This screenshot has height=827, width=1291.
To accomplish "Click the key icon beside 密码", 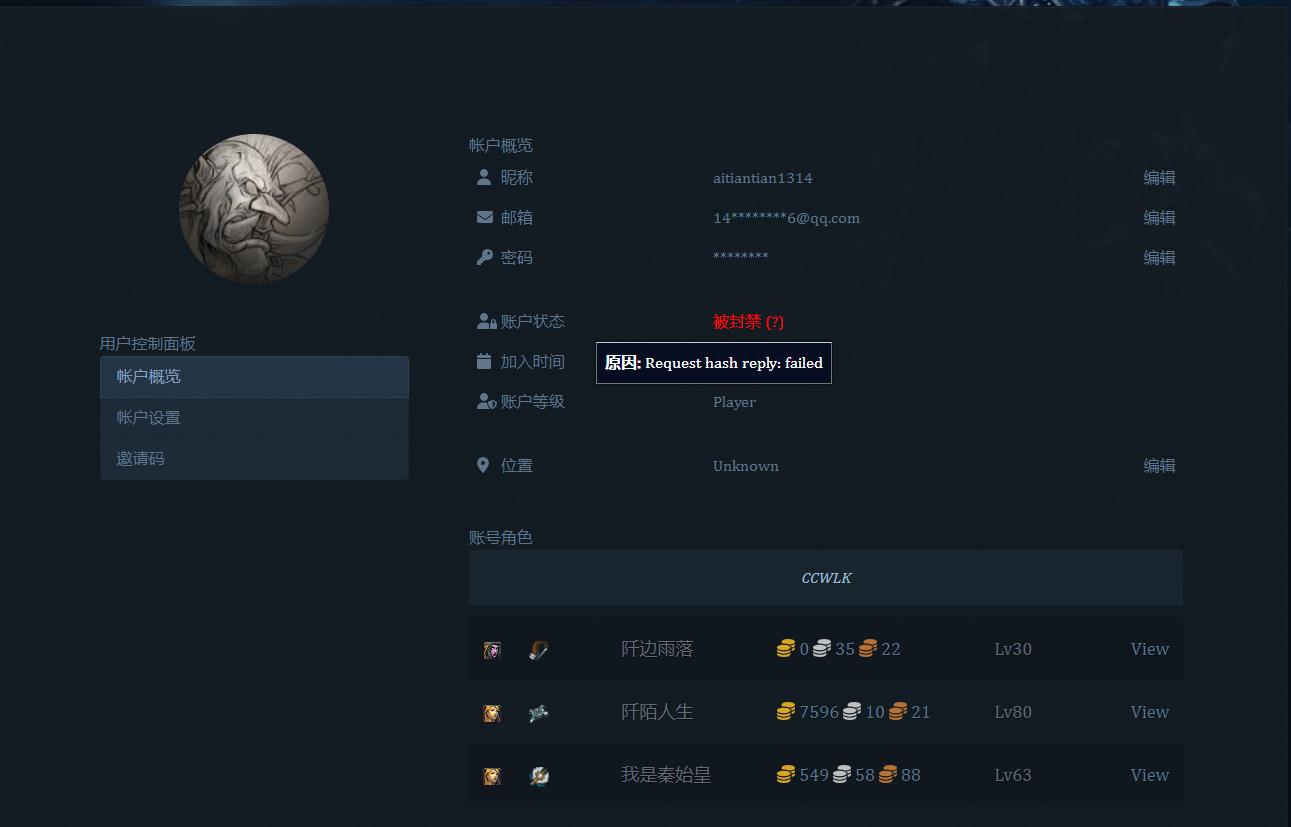I will pyautogui.click(x=483, y=257).
